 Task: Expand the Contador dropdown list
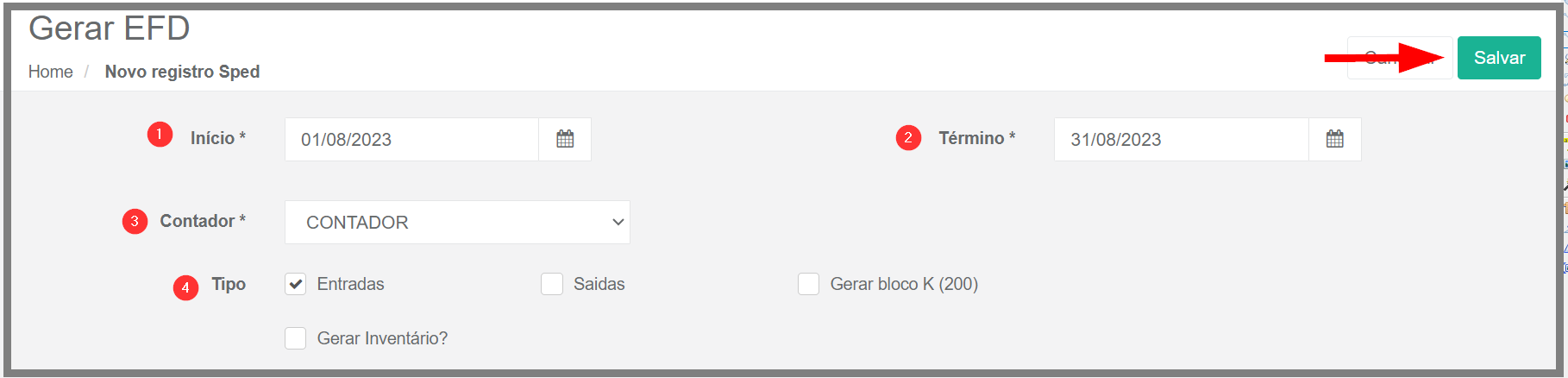click(x=457, y=222)
